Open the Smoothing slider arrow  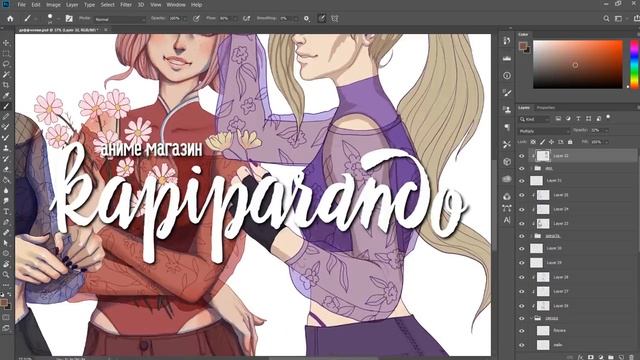(x=295, y=19)
